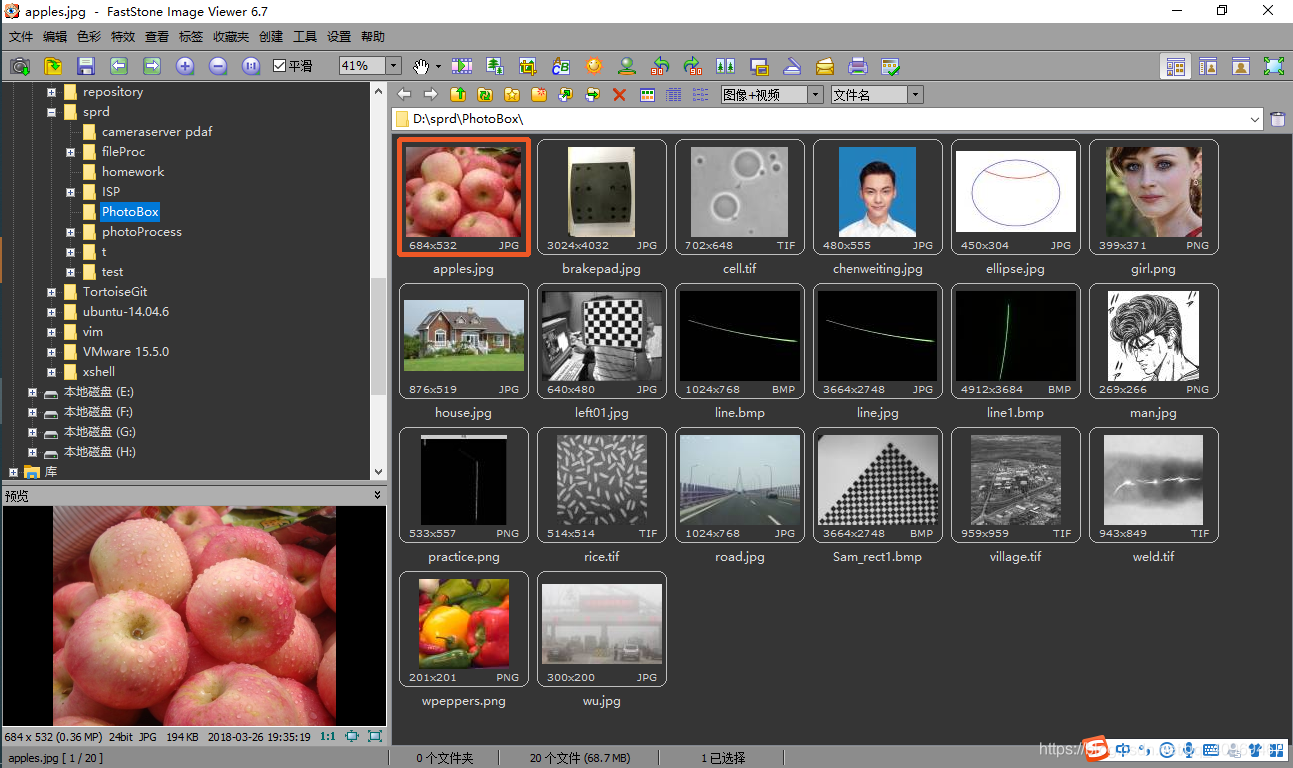Select the clone stamp tool
The height and width of the screenshot is (768, 1293).
627,66
